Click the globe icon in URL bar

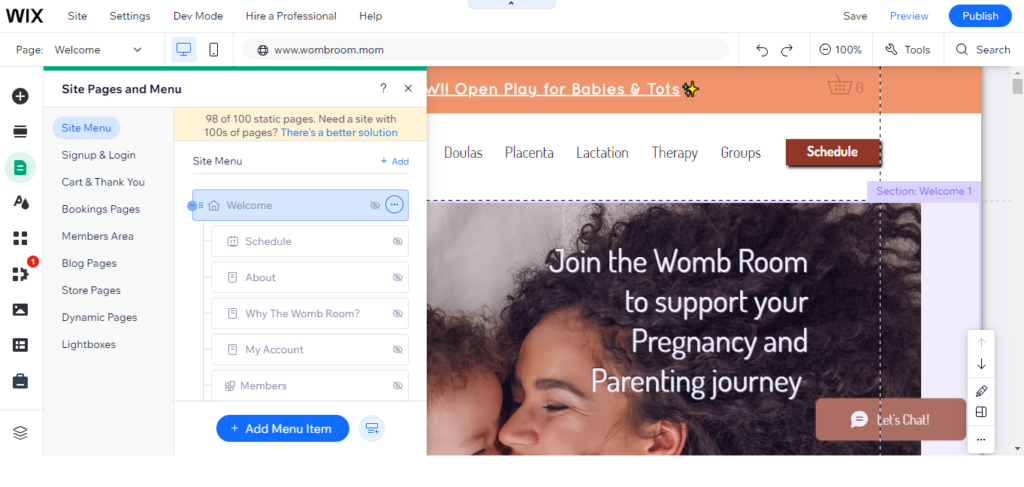pyautogui.click(x=263, y=50)
